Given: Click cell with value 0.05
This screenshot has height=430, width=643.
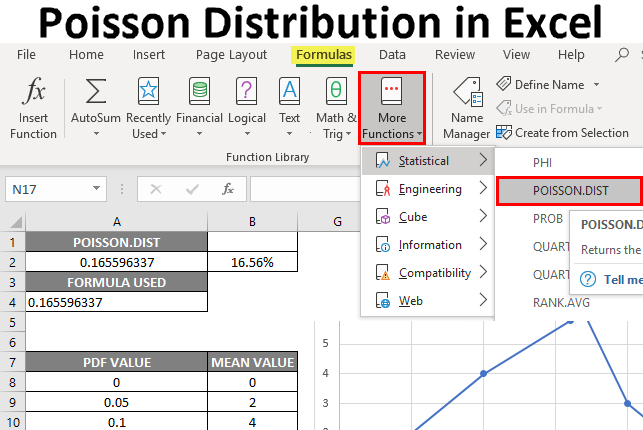Looking at the screenshot, I should [116, 403].
